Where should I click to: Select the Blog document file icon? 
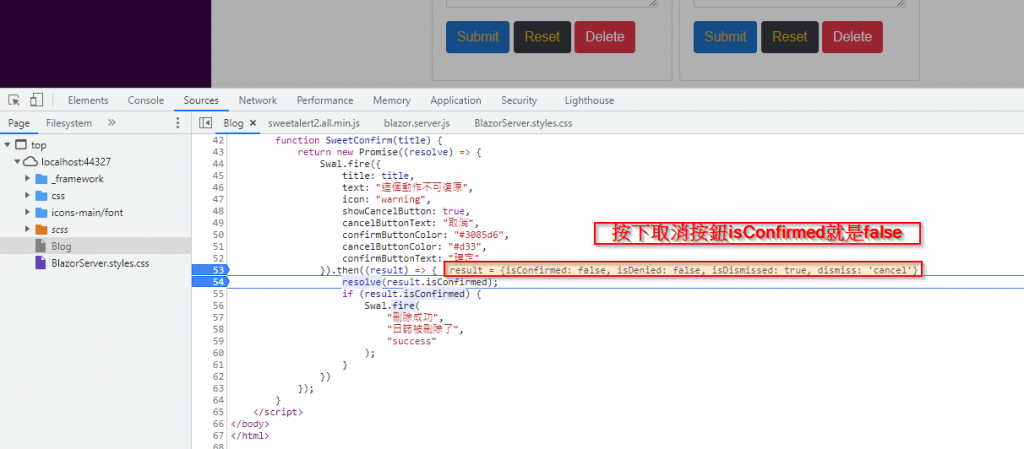(x=40, y=247)
